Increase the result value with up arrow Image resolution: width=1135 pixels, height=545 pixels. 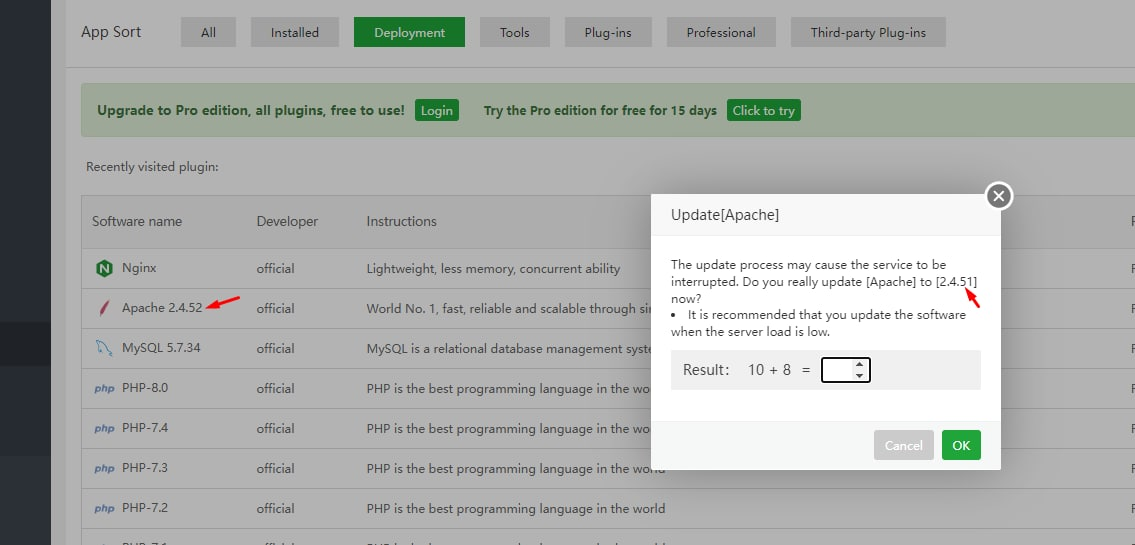(859, 365)
